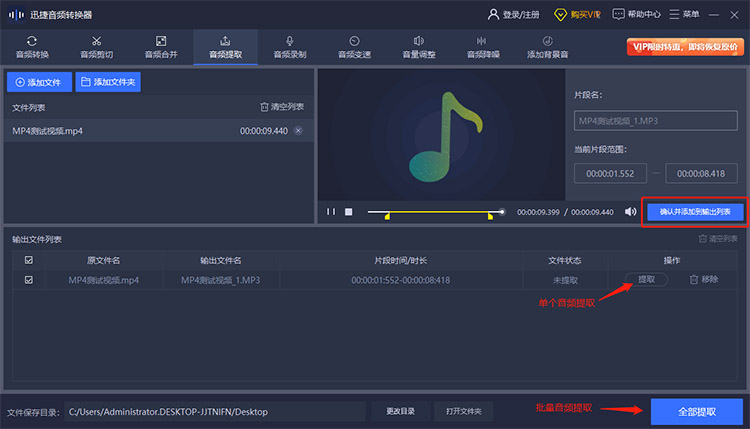Click 打开文件夹 open folder button
Screen dimensions: 750x429
pos(463,411)
